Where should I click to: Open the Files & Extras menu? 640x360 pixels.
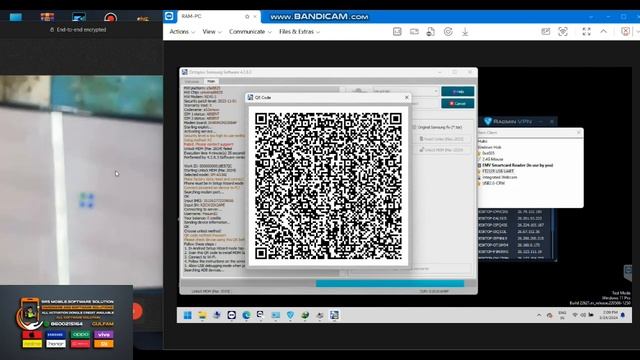299,31
